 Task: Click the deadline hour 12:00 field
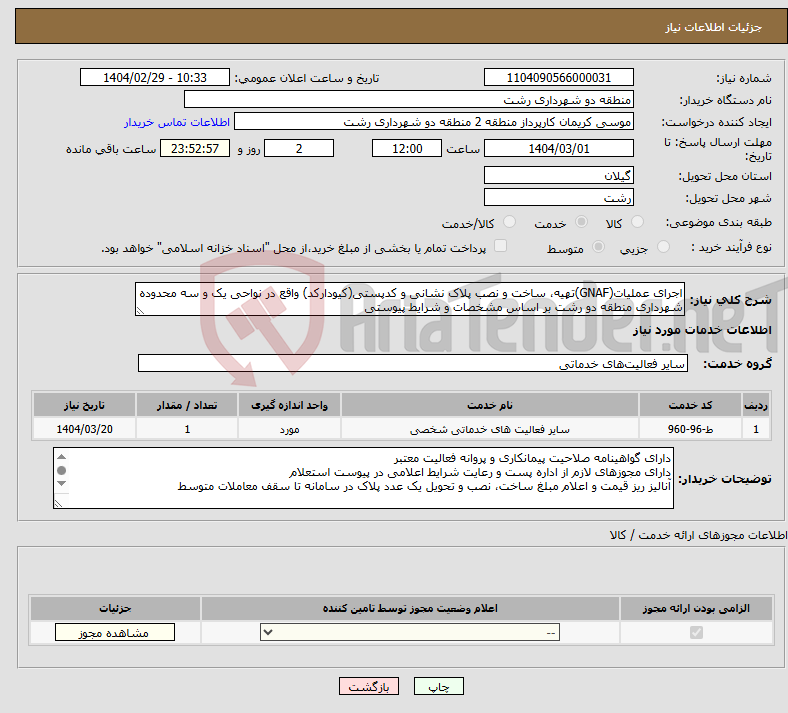pyautogui.click(x=407, y=148)
